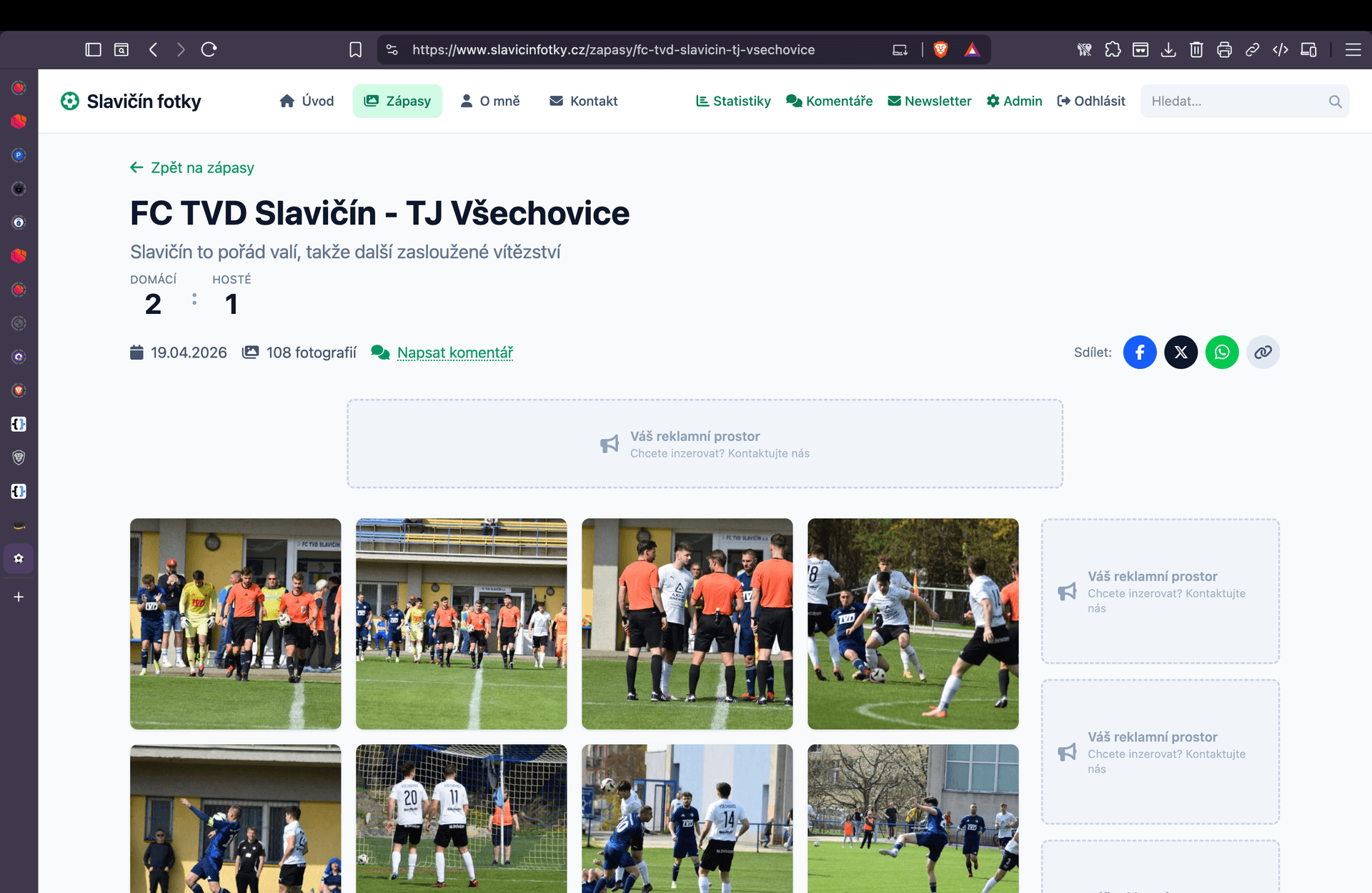Click the trash icon in browser toolbar
The height and width of the screenshot is (893, 1372).
[x=1196, y=49]
